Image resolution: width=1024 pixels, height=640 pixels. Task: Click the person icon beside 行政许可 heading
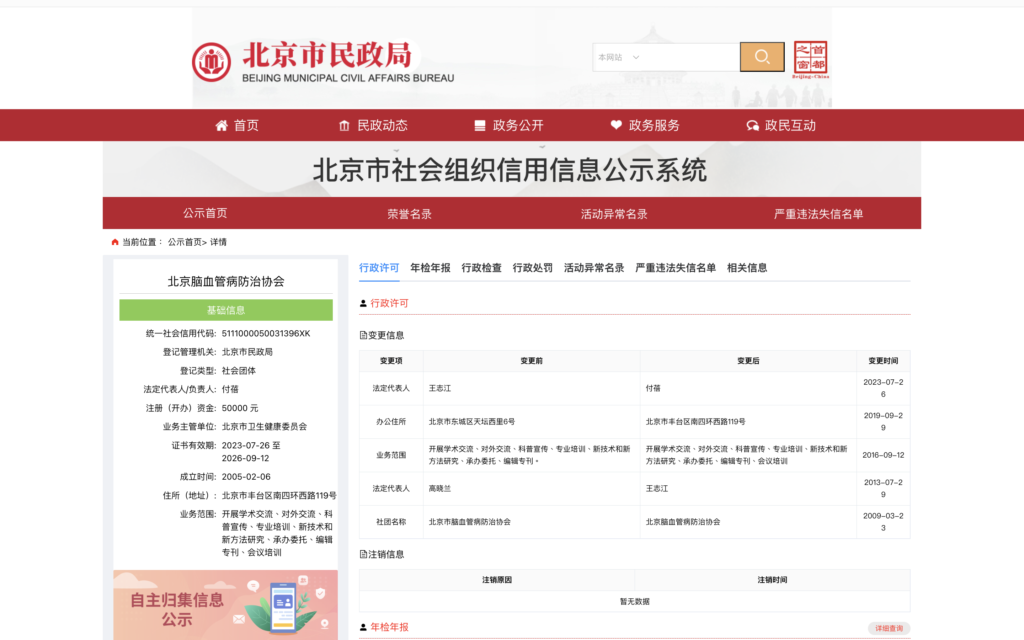tap(363, 304)
